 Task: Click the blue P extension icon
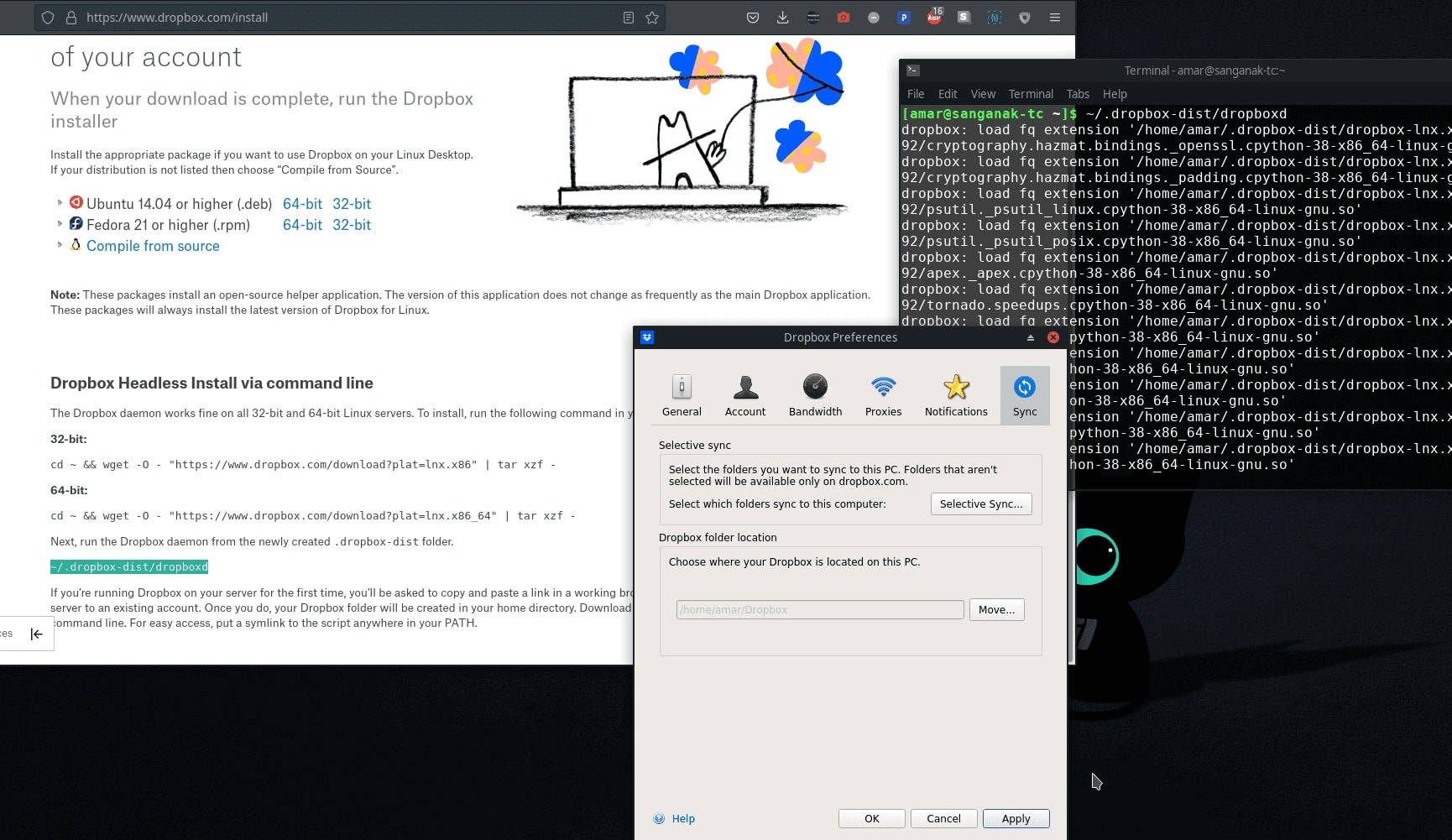pyautogui.click(x=904, y=18)
